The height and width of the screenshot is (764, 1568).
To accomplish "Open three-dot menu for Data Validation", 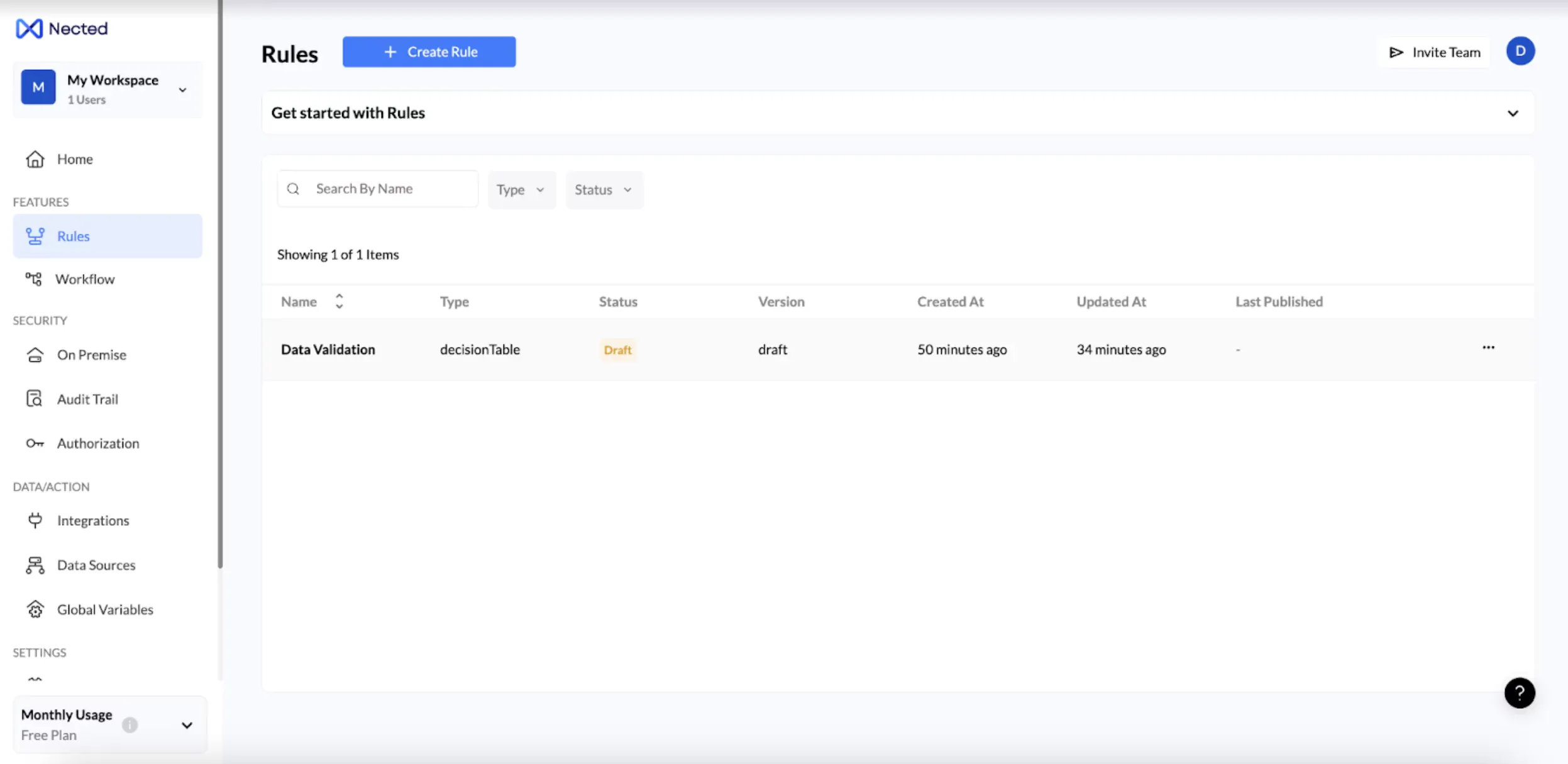I will (1488, 348).
